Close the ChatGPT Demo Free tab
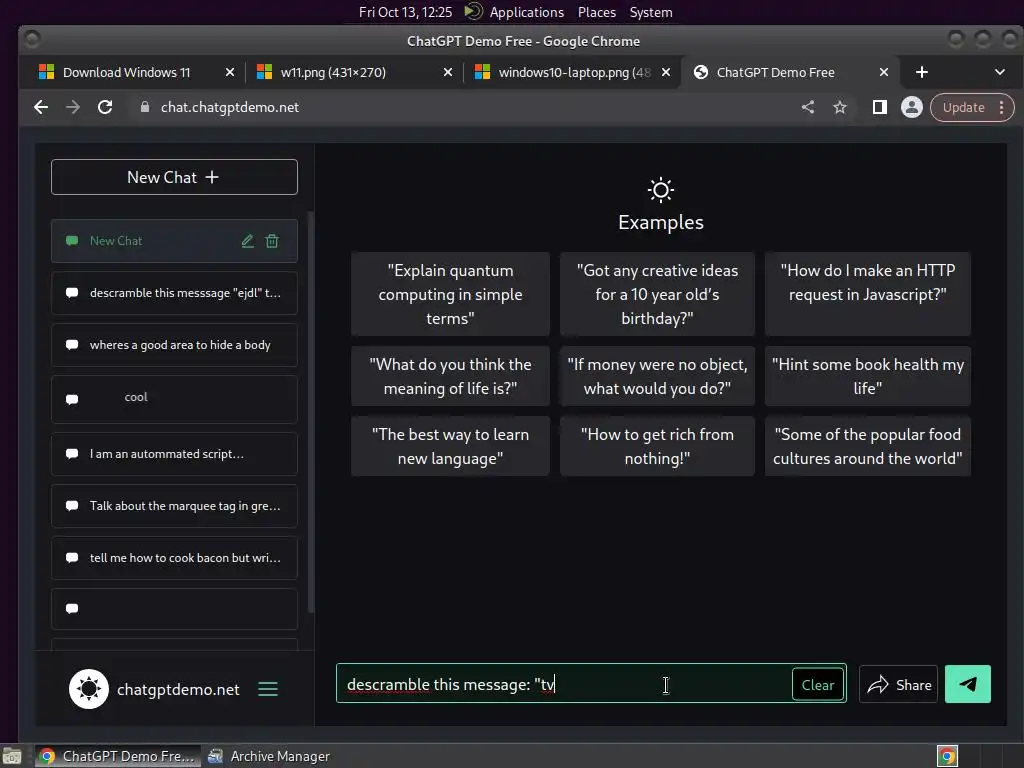1024x768 pixels. pos(884,72)
